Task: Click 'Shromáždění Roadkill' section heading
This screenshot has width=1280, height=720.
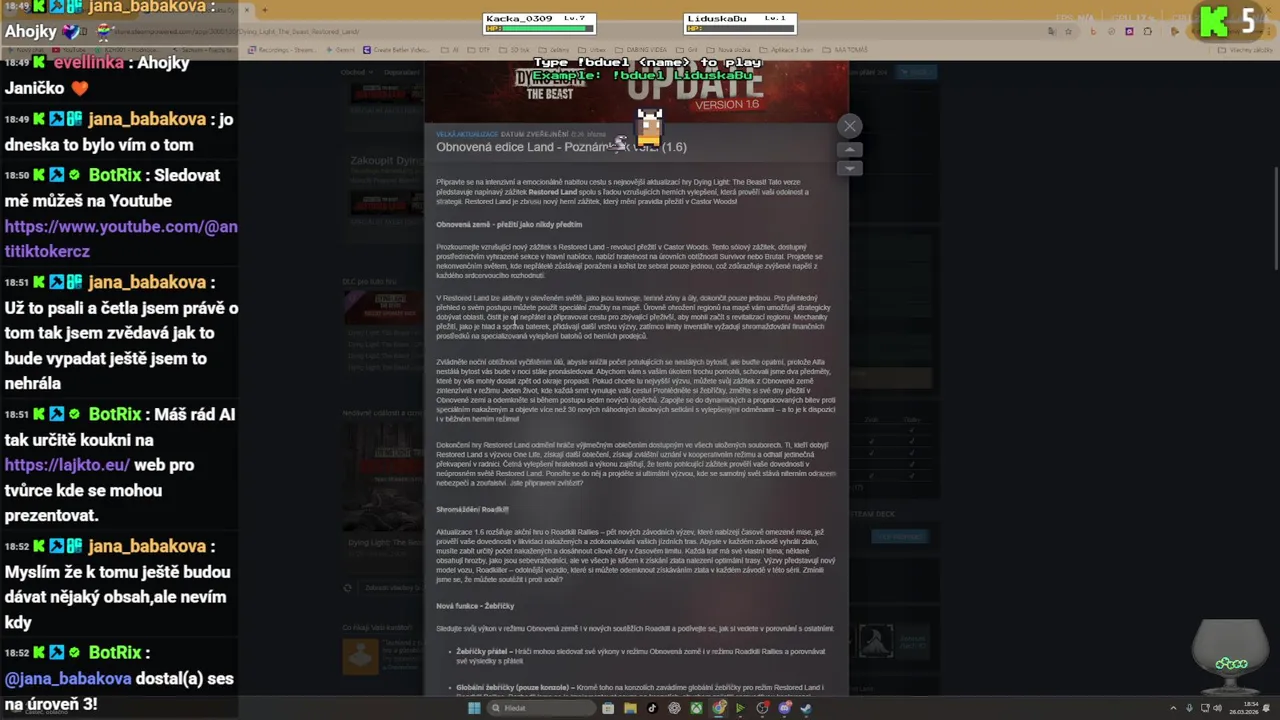Action: tap(472, 509)
